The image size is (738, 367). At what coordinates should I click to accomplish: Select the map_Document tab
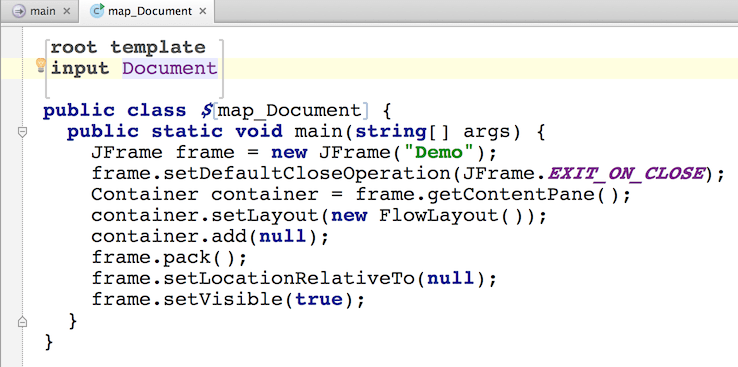pyautogui.click(x=150, y=11)
